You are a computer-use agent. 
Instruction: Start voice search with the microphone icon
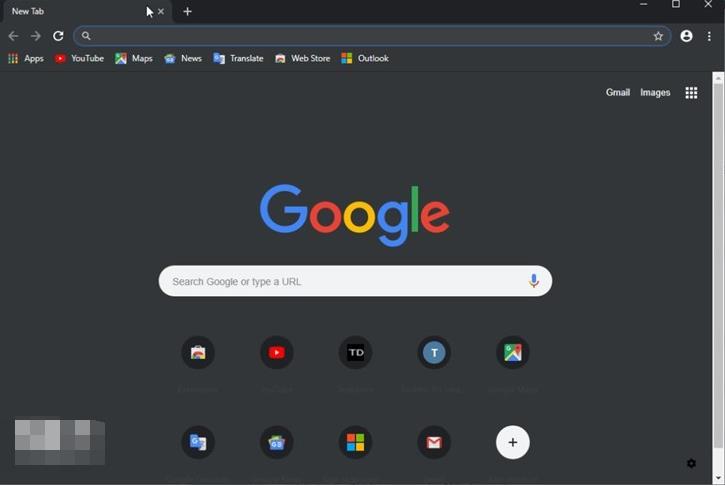coord(534,281)
